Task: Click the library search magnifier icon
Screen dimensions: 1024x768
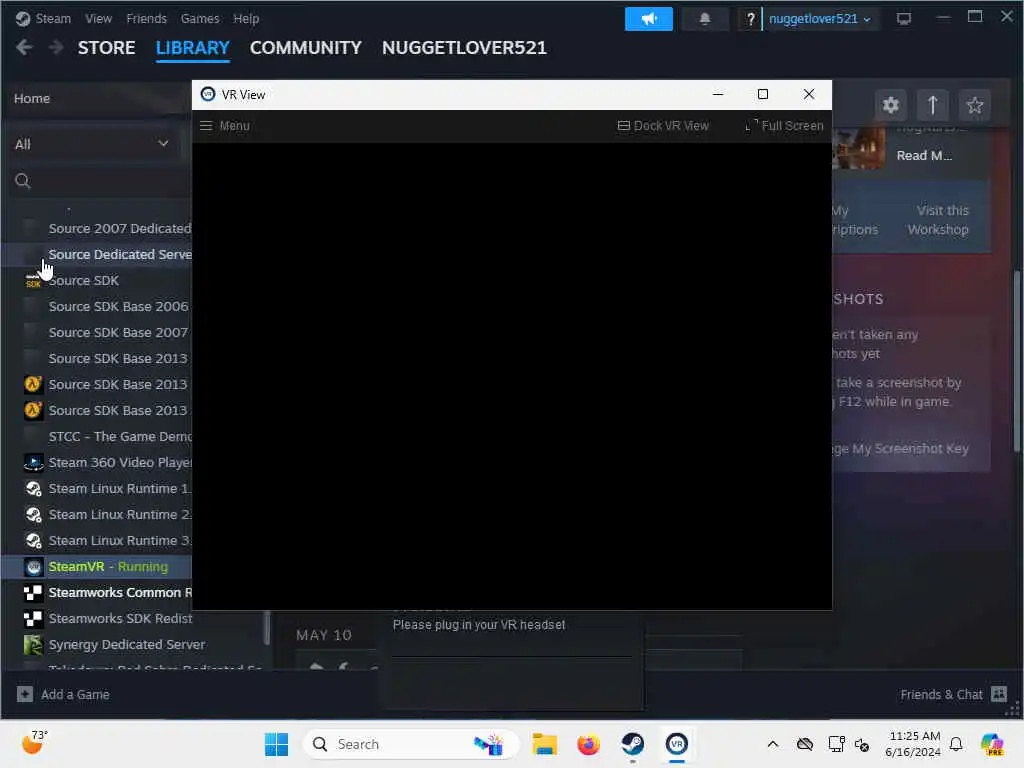Action: pyautogui.click(x=23, y=181)
